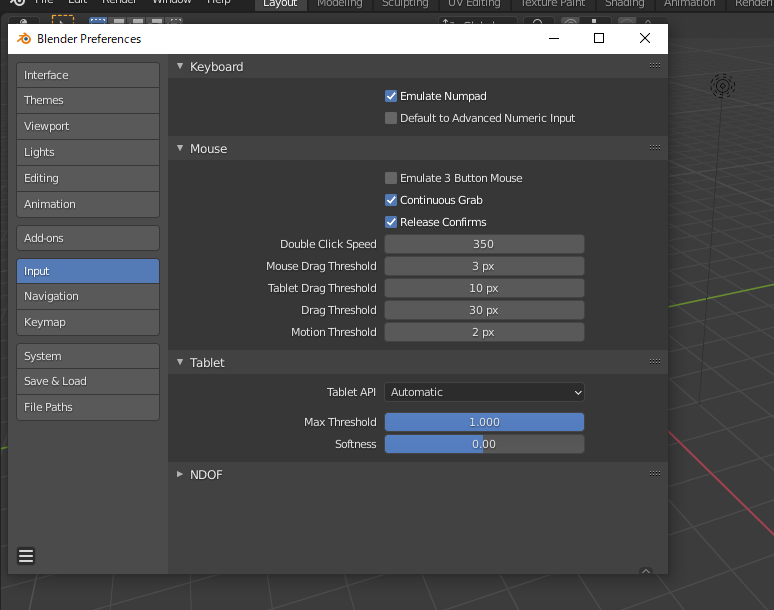Open the Shading workspace tab

(x=625, y=4)
